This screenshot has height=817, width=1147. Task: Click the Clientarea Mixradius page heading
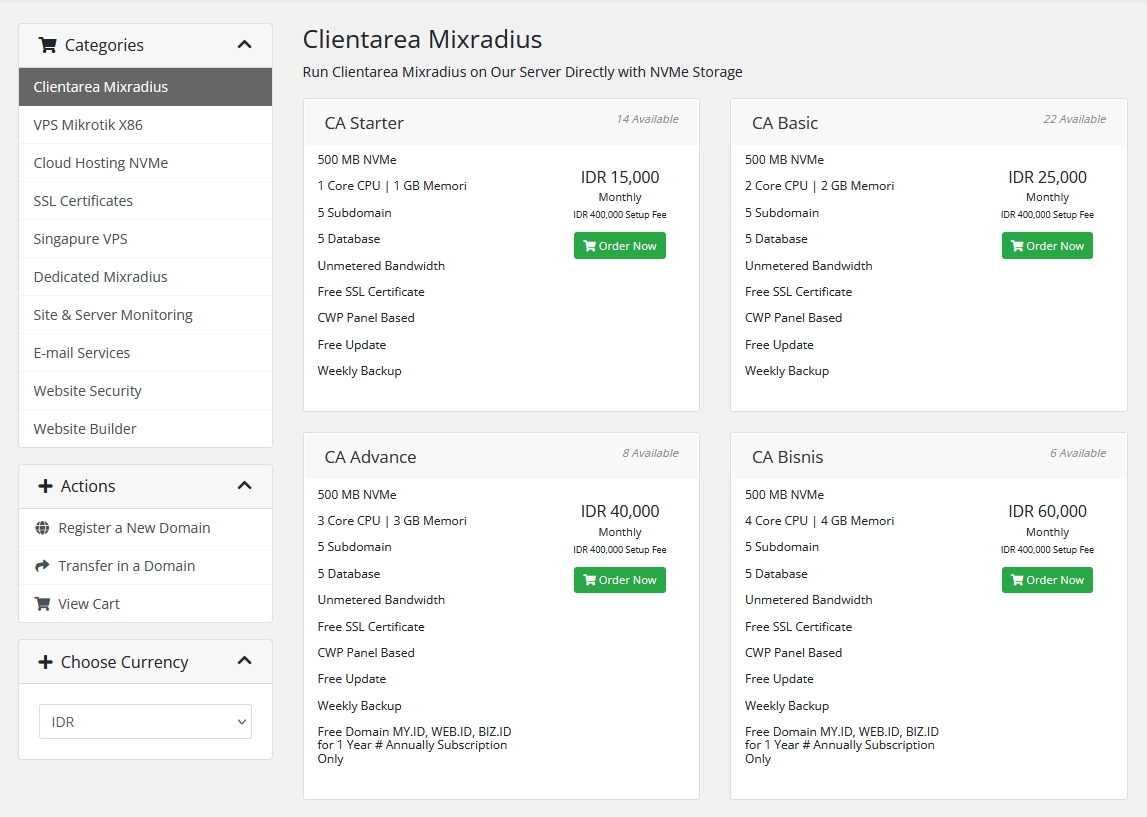click(x=422, y=39)
